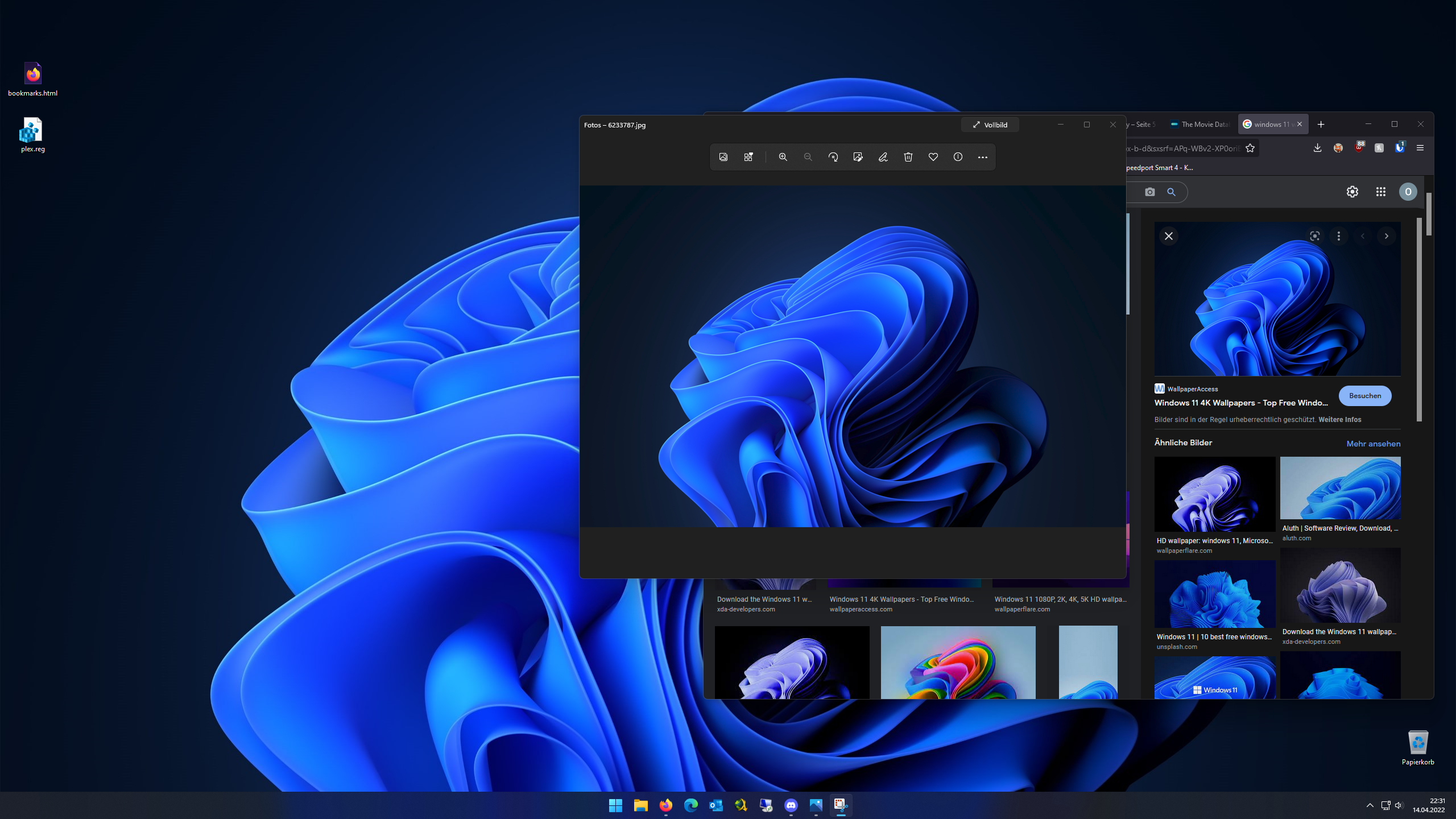This screenshot has width=1456, height=819.
Task: Click the zoom in magnifier icon
Action: click(x=783, y=157)
